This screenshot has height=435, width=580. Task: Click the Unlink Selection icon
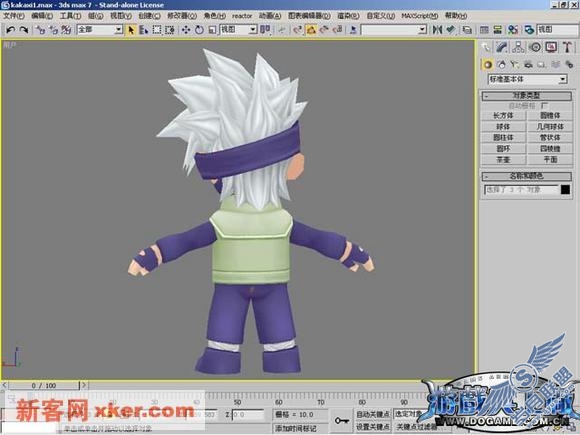click(x=53, y=30)
